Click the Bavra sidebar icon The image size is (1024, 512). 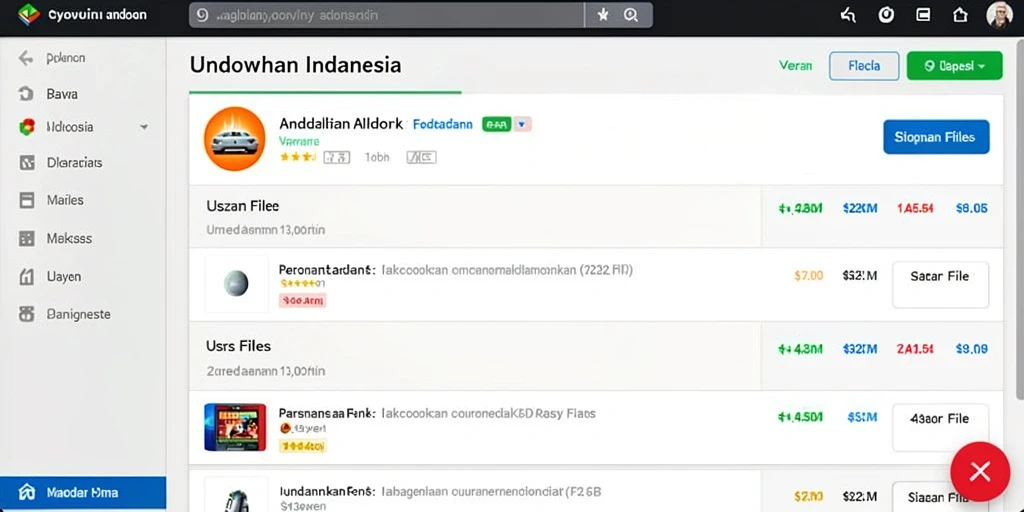tap(25, 94)
